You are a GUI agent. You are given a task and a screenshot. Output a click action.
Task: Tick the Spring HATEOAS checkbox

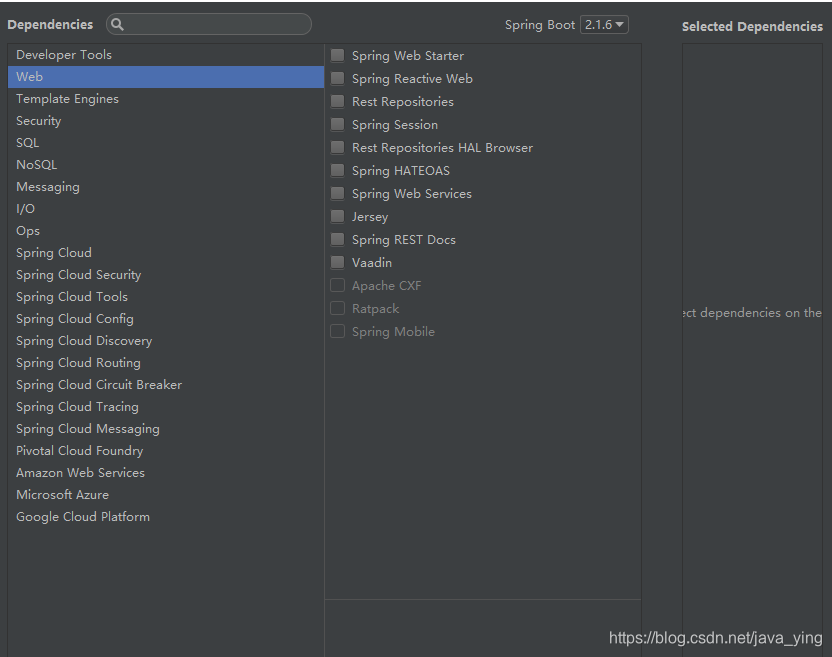337,170
